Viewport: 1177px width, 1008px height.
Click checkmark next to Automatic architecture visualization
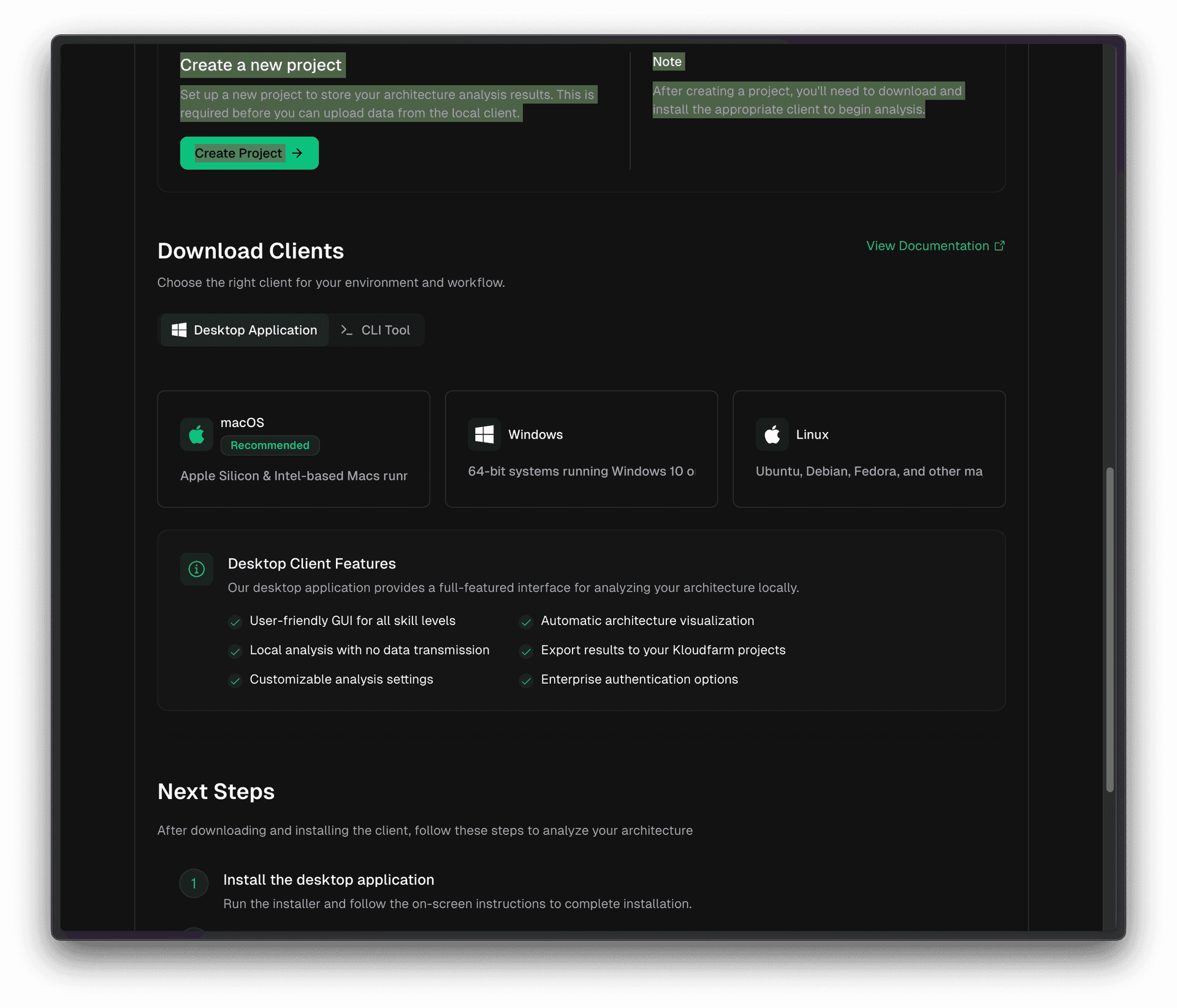(526, 622)
